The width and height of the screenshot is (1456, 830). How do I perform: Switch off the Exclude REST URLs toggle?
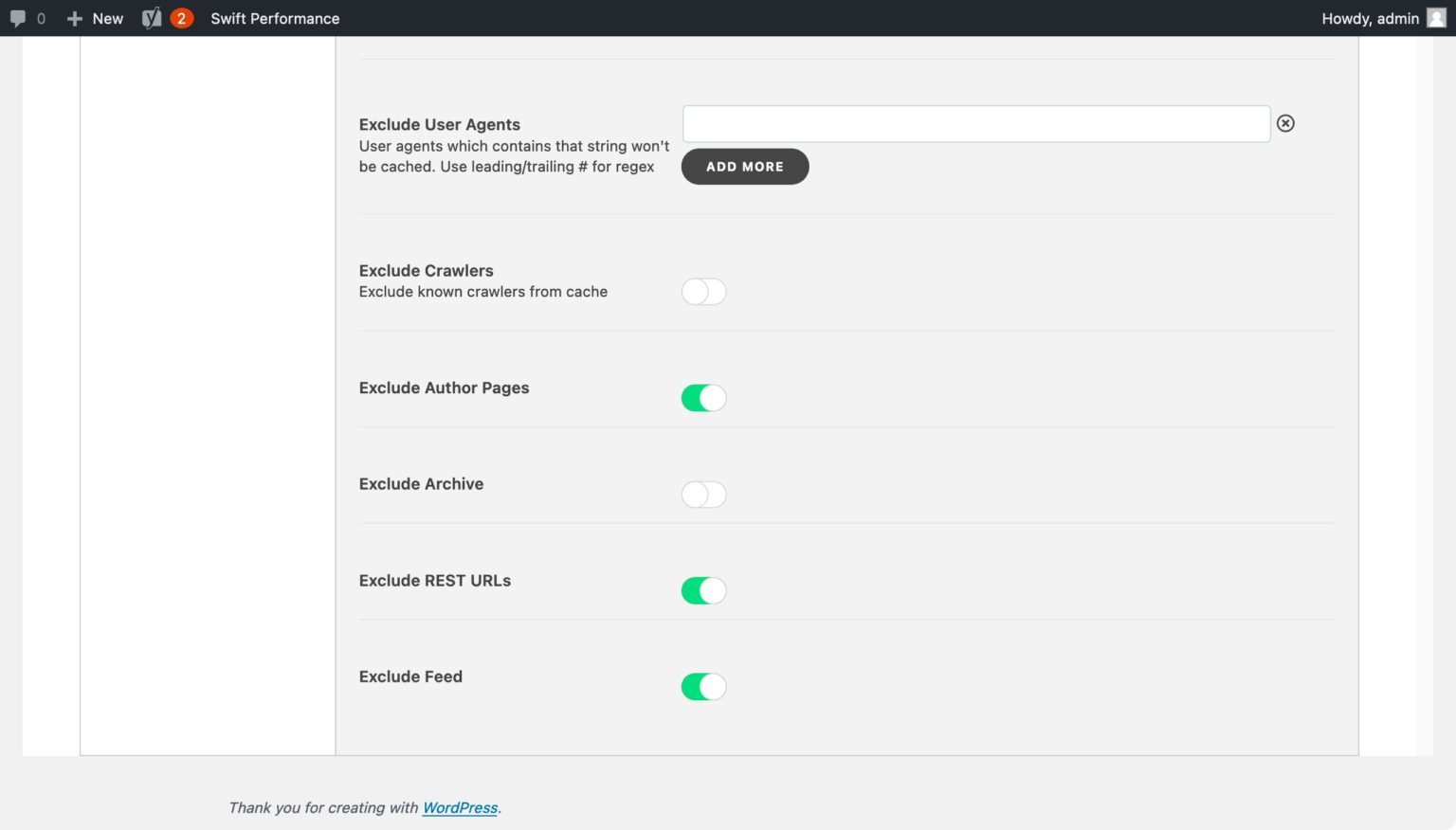[x=703, y=590]
